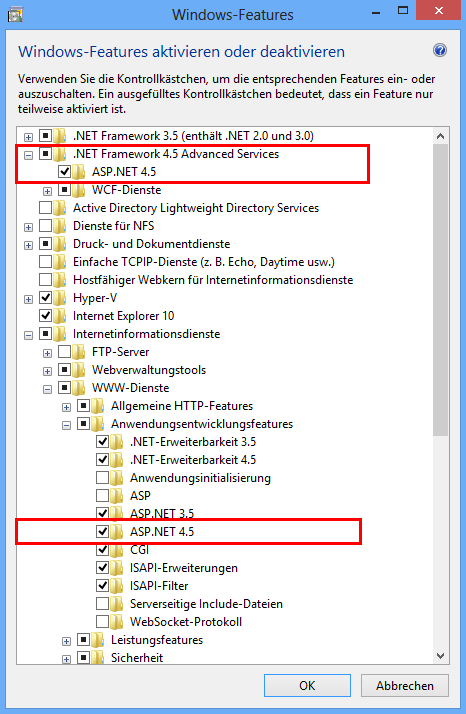466x714 pixels.
Task: Uncheck ASP.NET 4.5 under Anwendungsentwicklungsfeatures
Action: pyautogui.click(x=102, y=531)
